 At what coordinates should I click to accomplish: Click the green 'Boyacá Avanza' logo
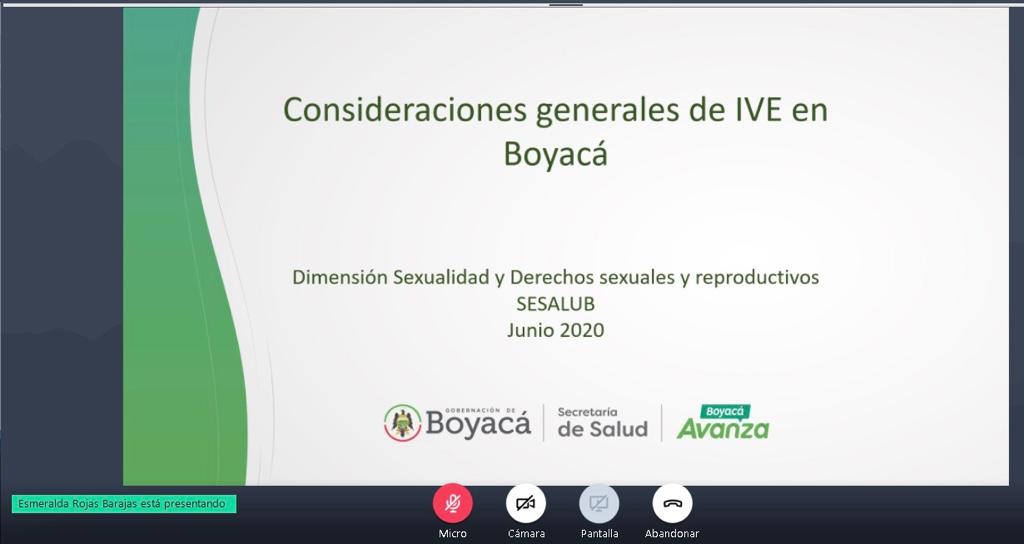point(723,423)
